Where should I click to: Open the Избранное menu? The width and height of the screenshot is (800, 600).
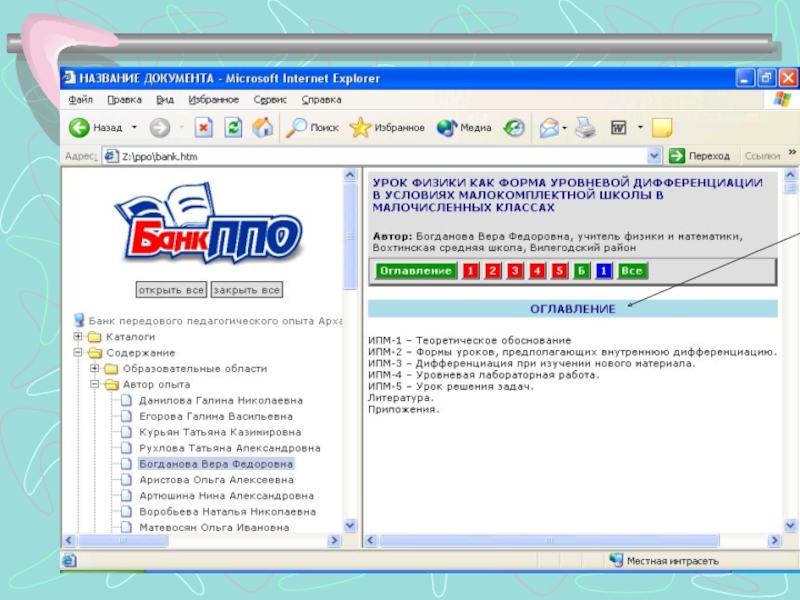point(213,99)
